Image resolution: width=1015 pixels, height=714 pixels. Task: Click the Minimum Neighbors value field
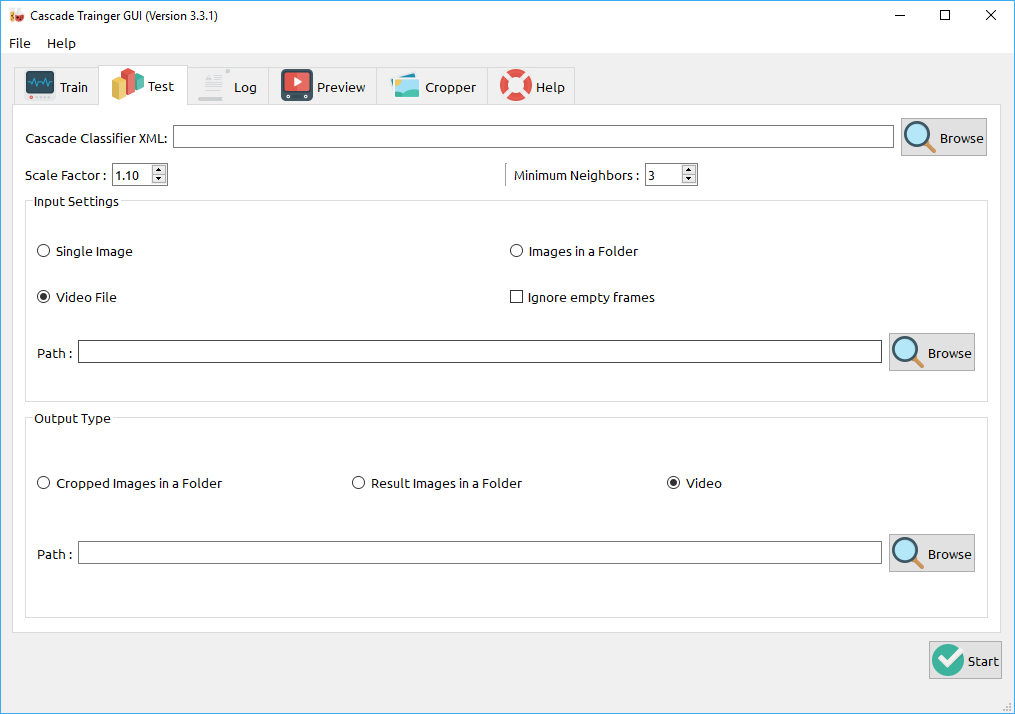coord(664,175)
